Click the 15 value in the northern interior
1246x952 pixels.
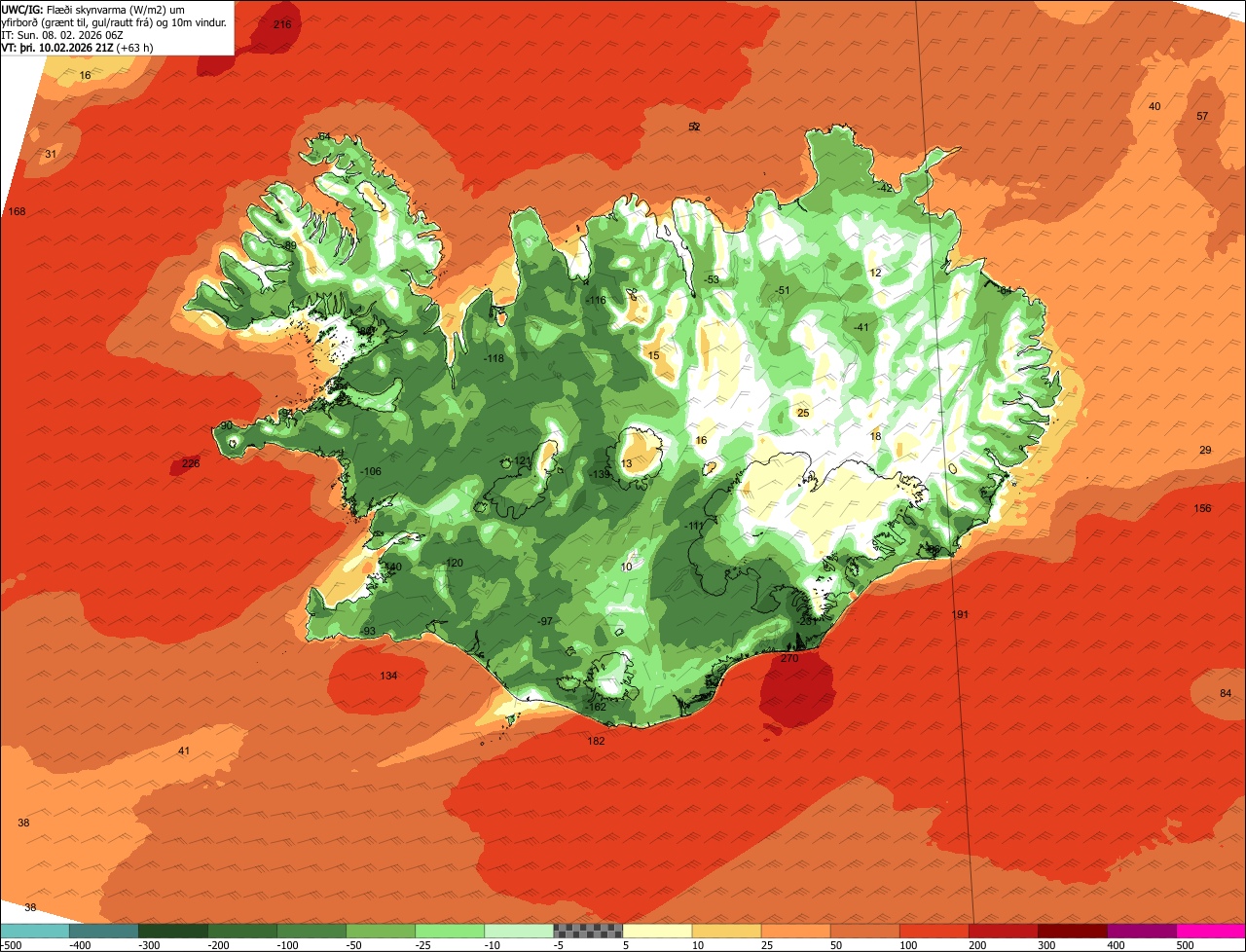point(653,355)
